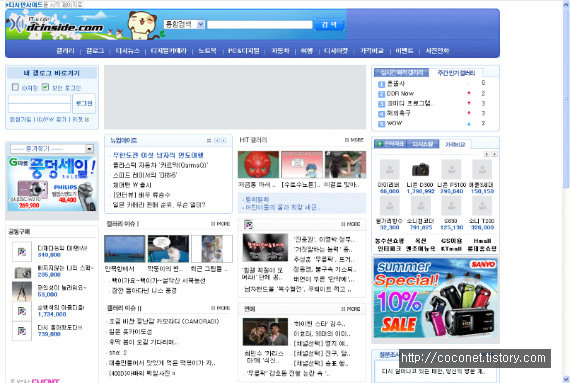Click MORE next to HIT gallery
570x383 pixels.
354,140
